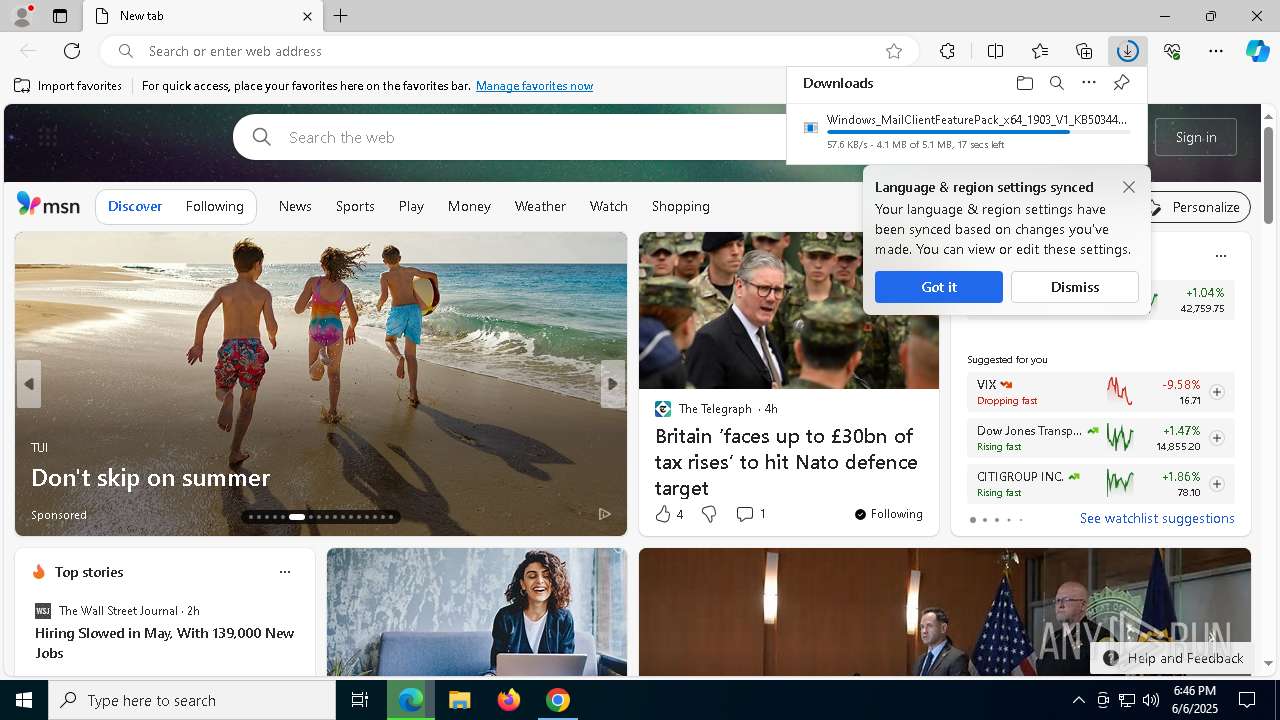This screenshot has width=1280, height=720.
Task: Open the Shopping menu item
Action: [681, 206]
